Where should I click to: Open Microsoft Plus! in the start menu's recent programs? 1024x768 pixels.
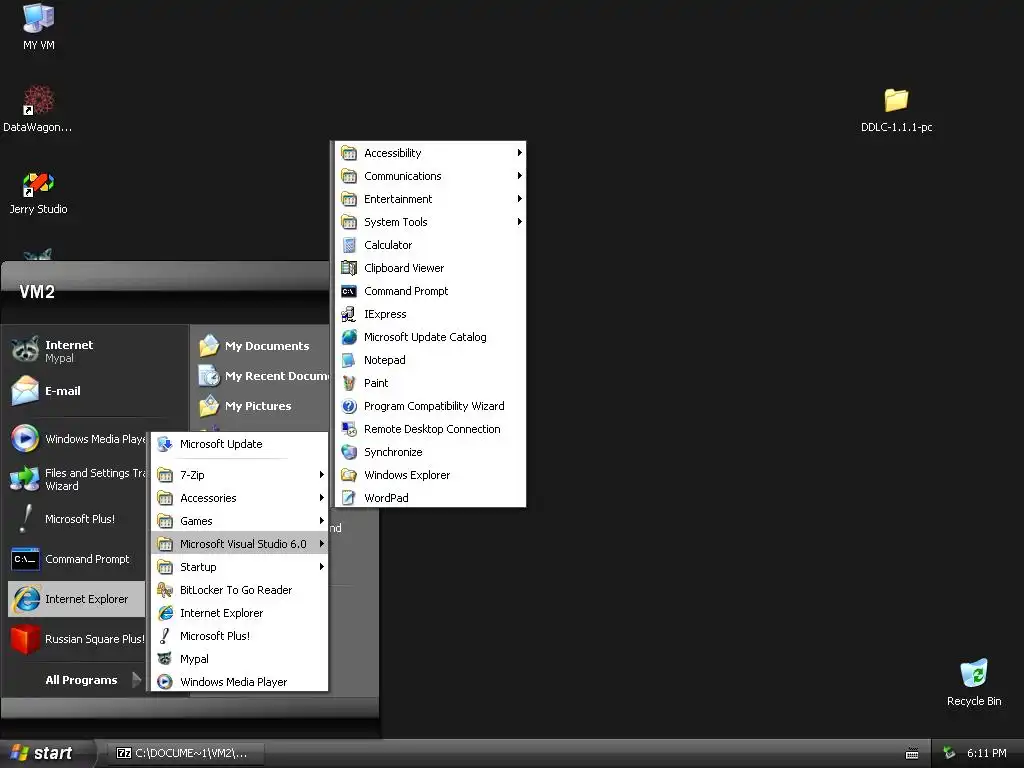pos(77,519)
